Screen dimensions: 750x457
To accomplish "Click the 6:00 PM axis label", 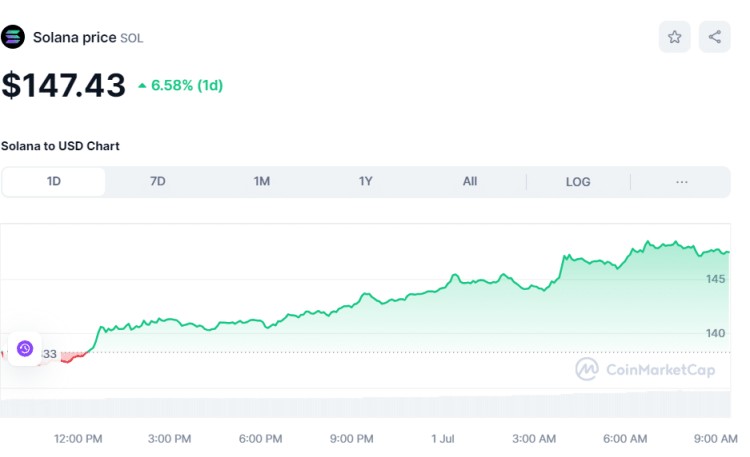I will click(261, 439).
